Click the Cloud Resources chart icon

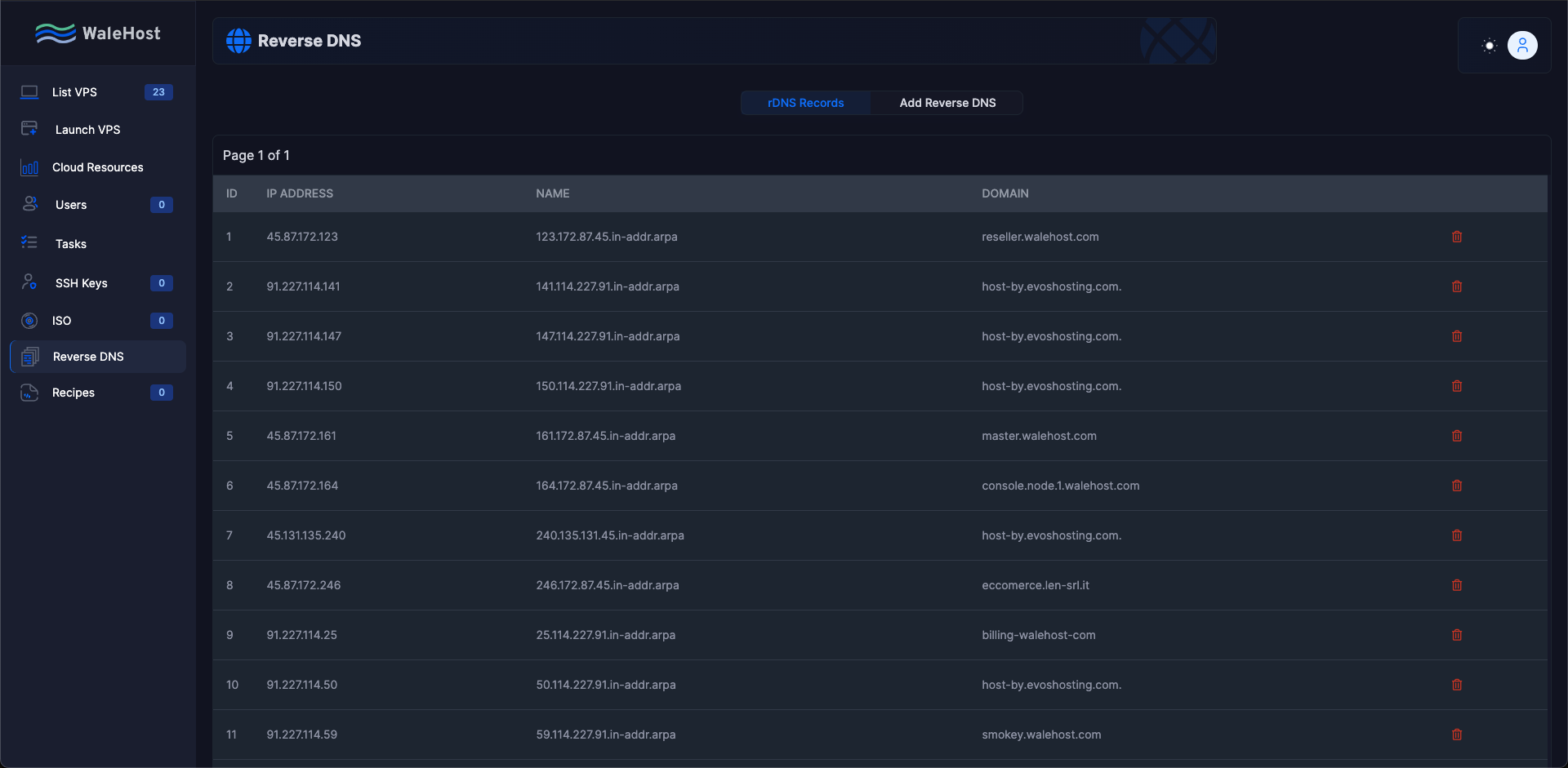[29, 167]
